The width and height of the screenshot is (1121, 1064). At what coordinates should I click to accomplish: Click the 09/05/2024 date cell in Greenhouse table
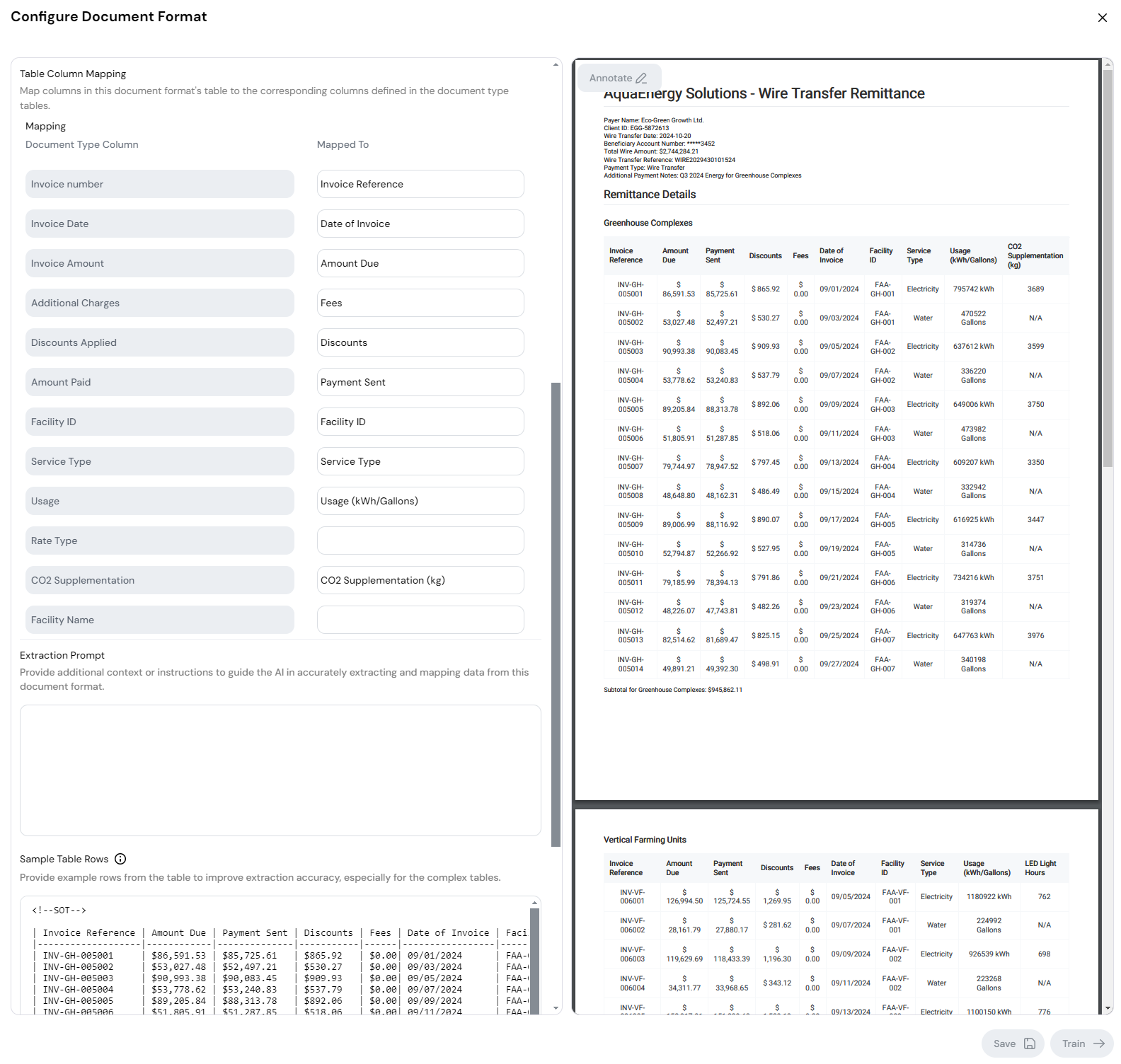(839, 347)
